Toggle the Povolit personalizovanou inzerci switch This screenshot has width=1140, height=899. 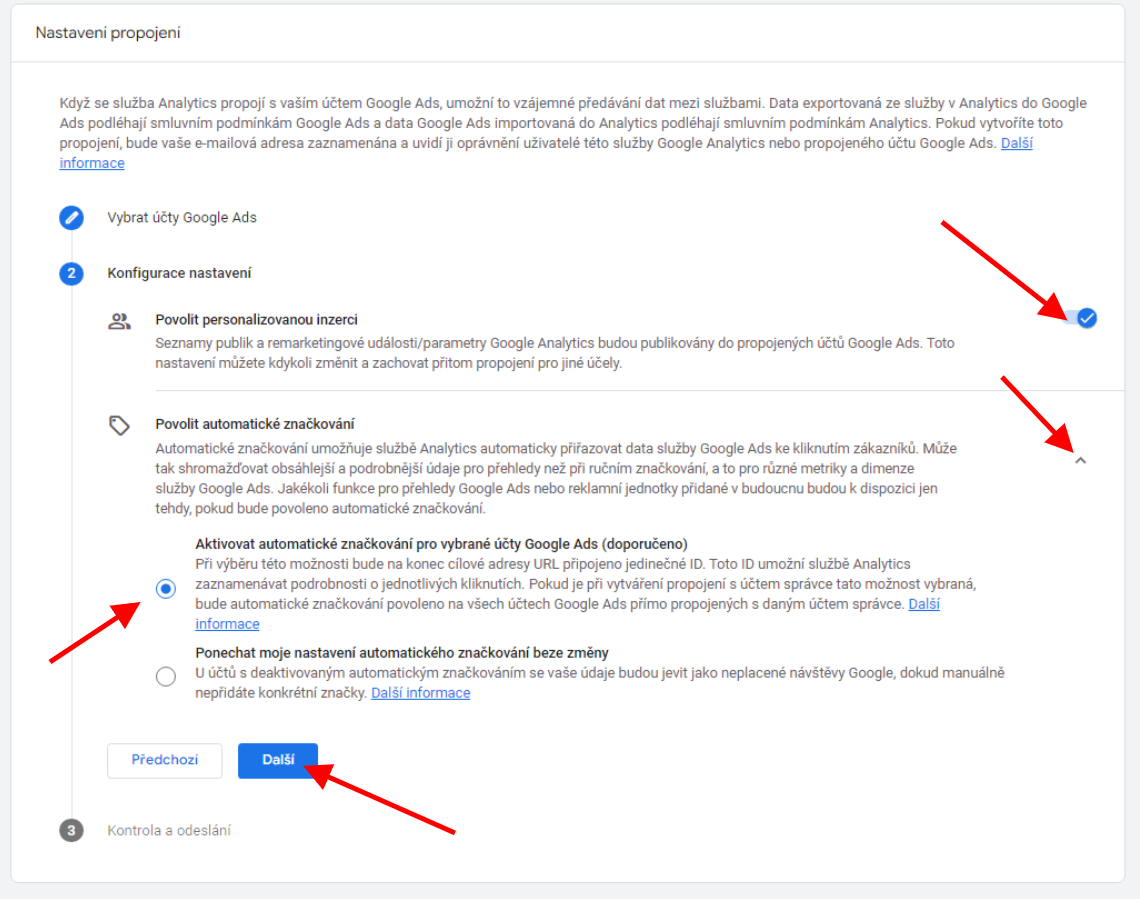[1081, 318]
